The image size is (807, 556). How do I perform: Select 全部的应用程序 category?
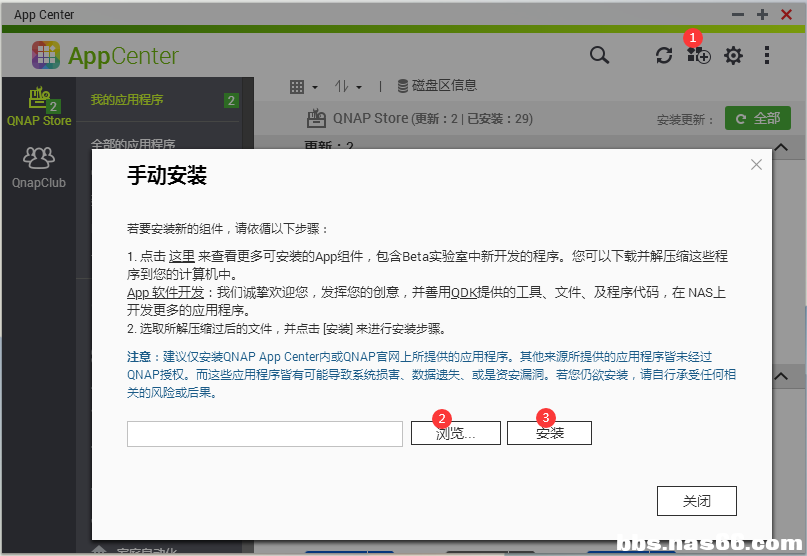[133, 144]
